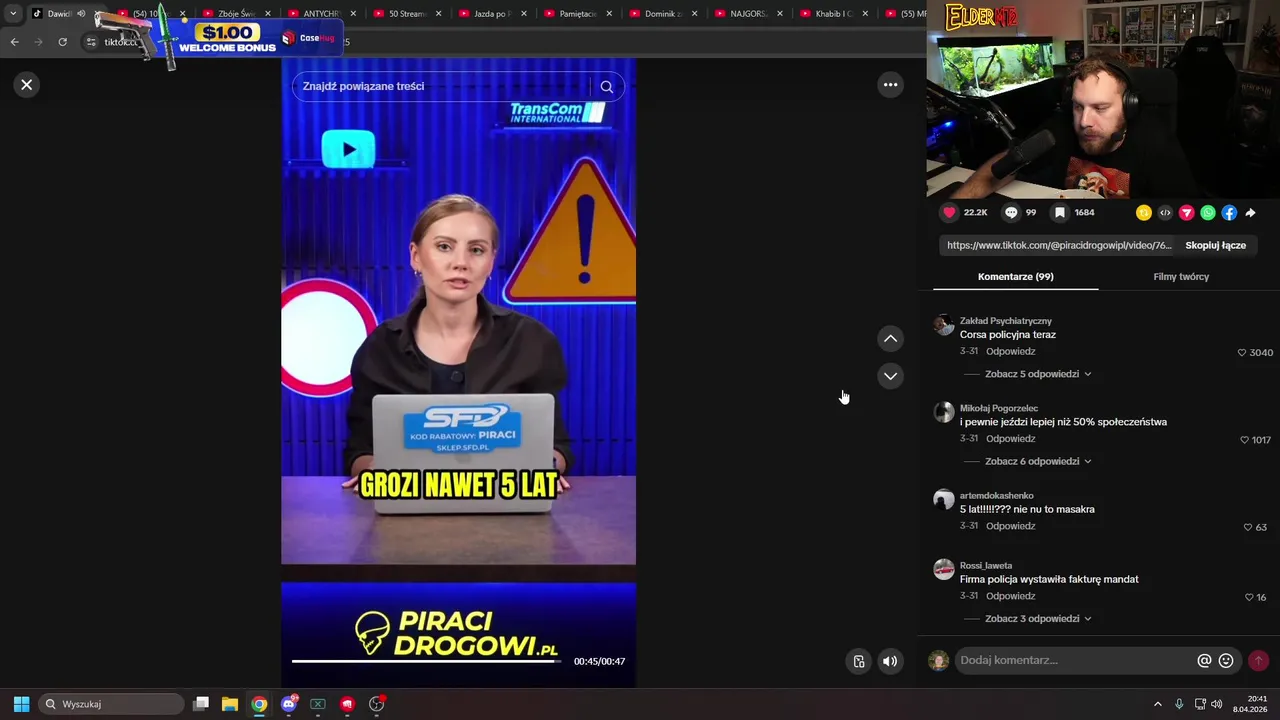Screen dimensions: 1280x720
Task: Expand 'Zobacz 5 odpowiedzi' replies
Action: [1038, 374]
